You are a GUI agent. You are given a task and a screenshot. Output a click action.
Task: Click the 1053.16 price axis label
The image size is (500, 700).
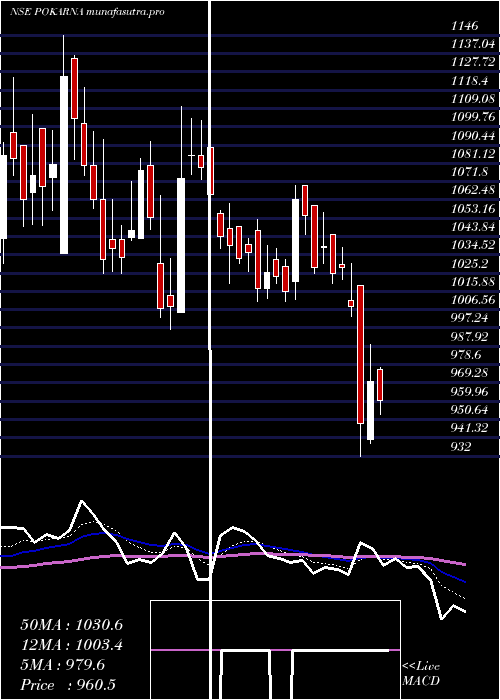point(473,208)
